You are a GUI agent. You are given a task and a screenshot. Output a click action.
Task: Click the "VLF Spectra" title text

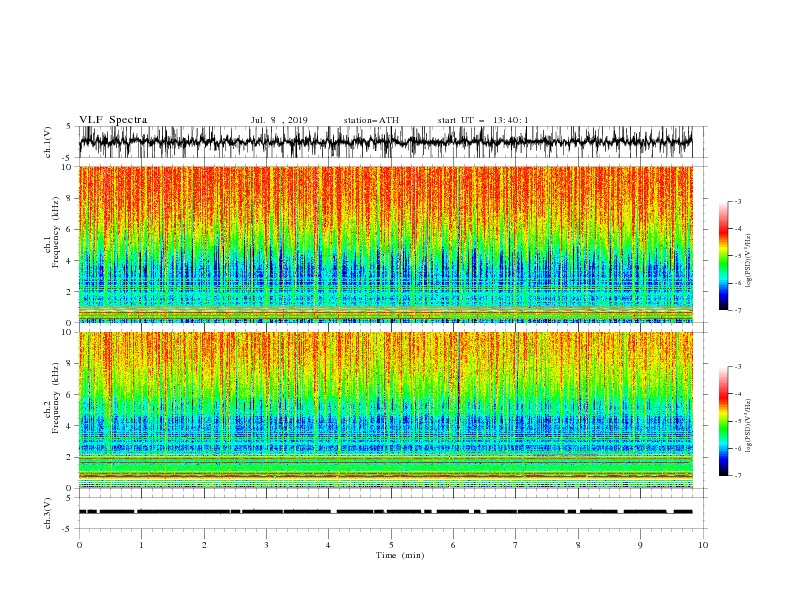click(x=113, y=120)
